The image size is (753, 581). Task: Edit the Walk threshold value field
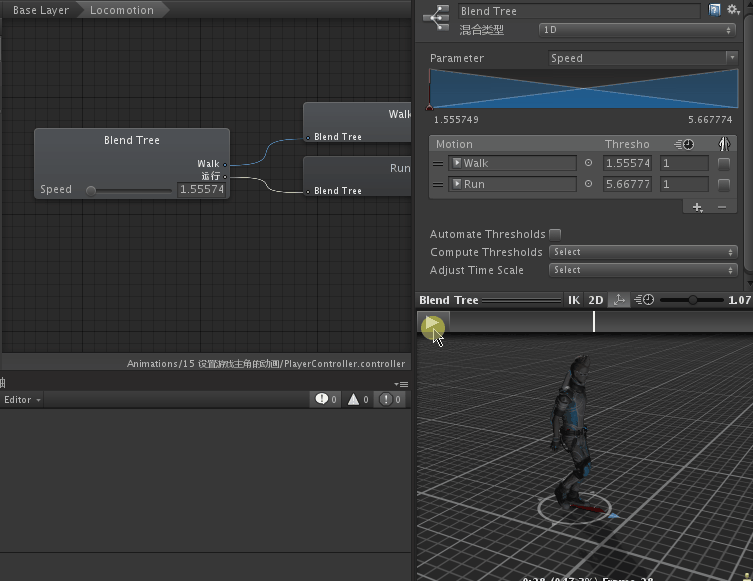[x=627, y=163]
